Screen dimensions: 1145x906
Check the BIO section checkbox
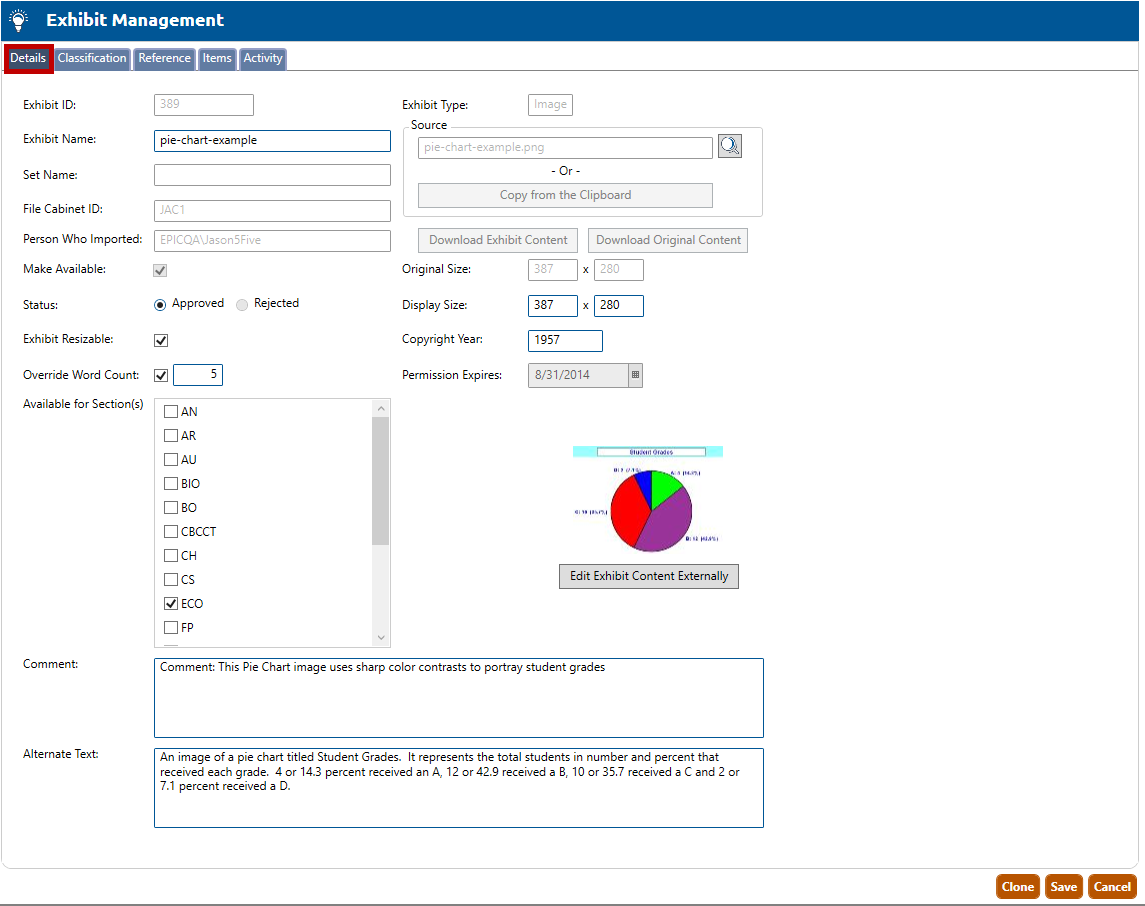pos(171,484)
